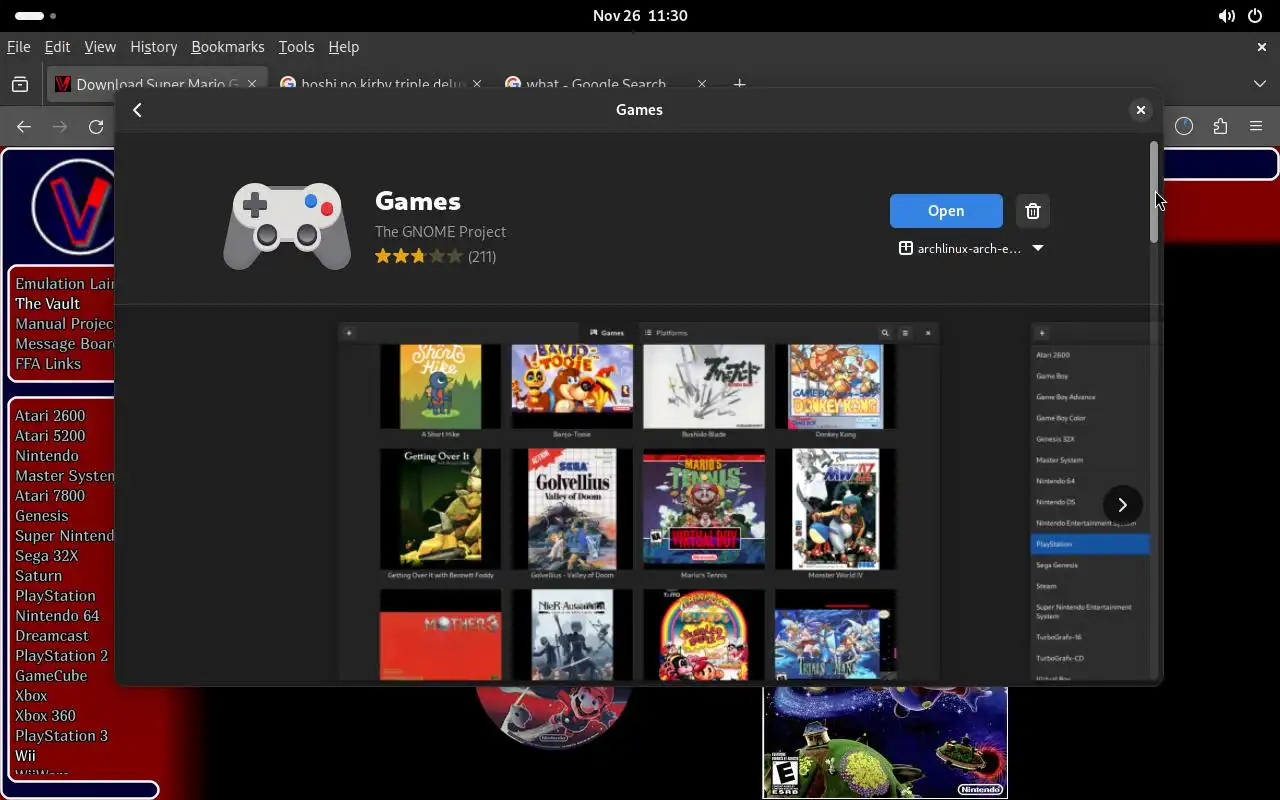Open the Help menu
This screenshot has height=800, width=1280.
click(343, 47)
